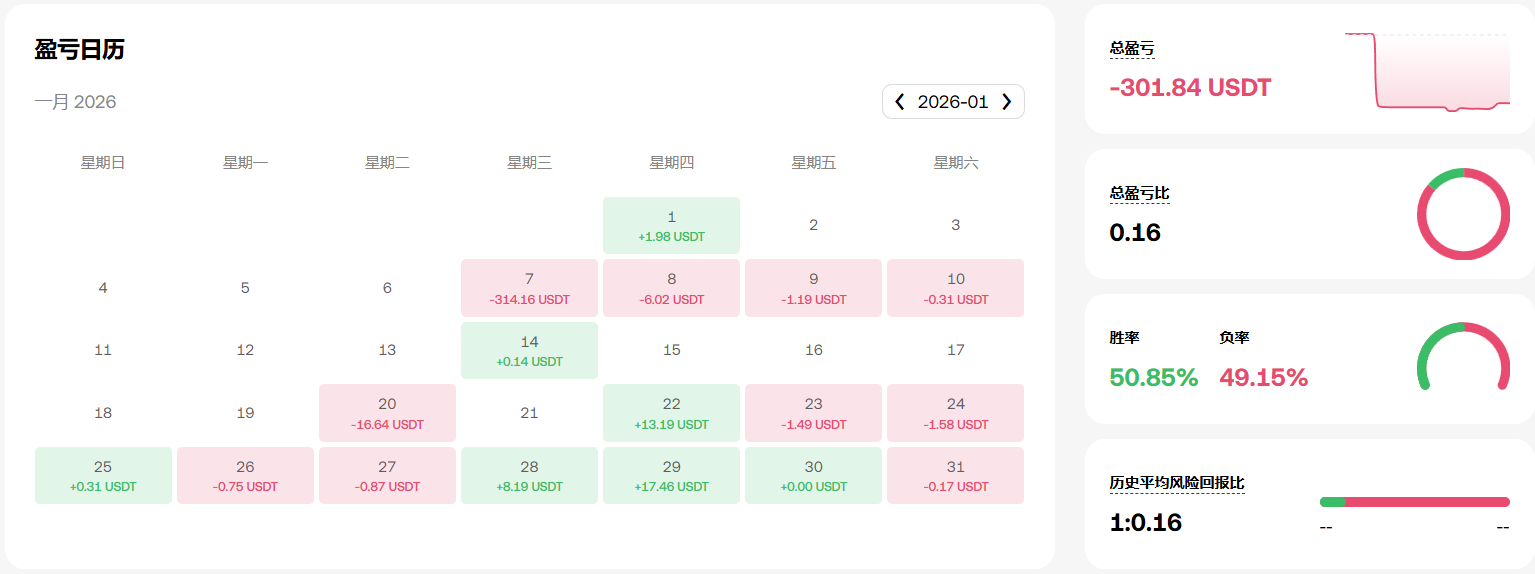Select January 14 cell with +0.14 USDT
Screen dimensions: 1535x574
pyautogui.click(x=529, y=350)
